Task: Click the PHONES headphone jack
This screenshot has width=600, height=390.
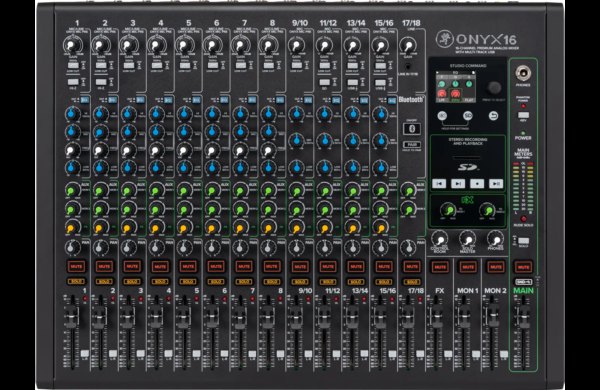Action: point(523,73)
